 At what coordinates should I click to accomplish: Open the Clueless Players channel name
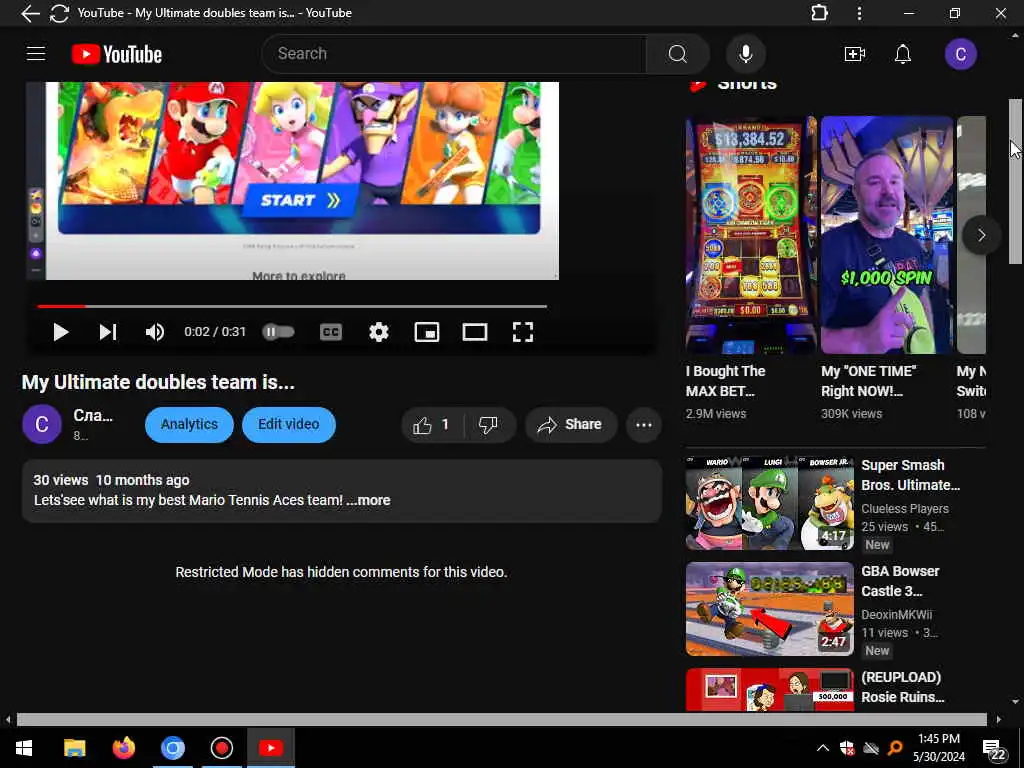point(904,508)
